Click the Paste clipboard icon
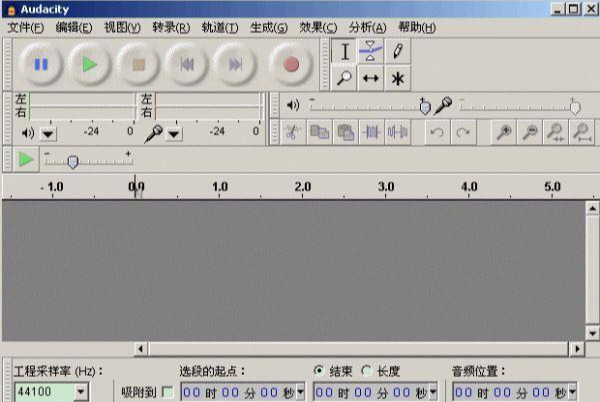This screenshot has width=600, height=402. coord(346,132)
